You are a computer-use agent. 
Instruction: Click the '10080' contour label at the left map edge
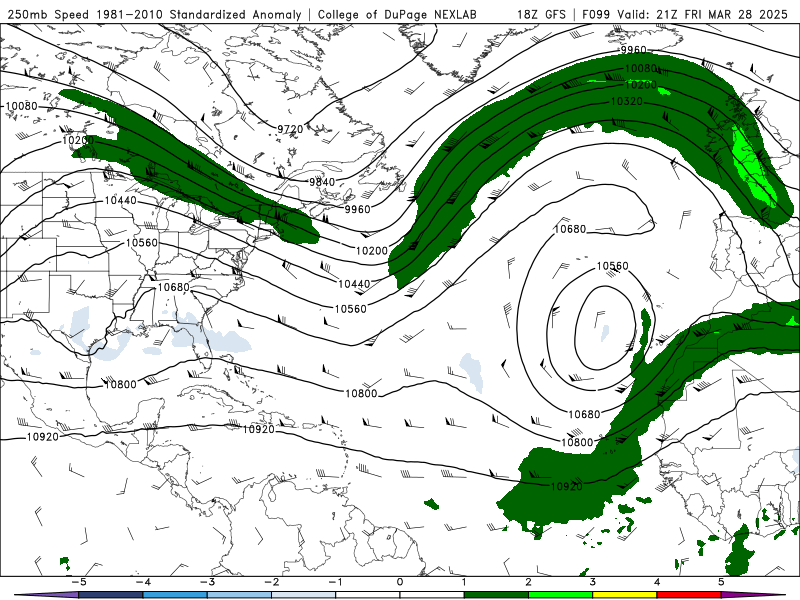coord(21,106)
